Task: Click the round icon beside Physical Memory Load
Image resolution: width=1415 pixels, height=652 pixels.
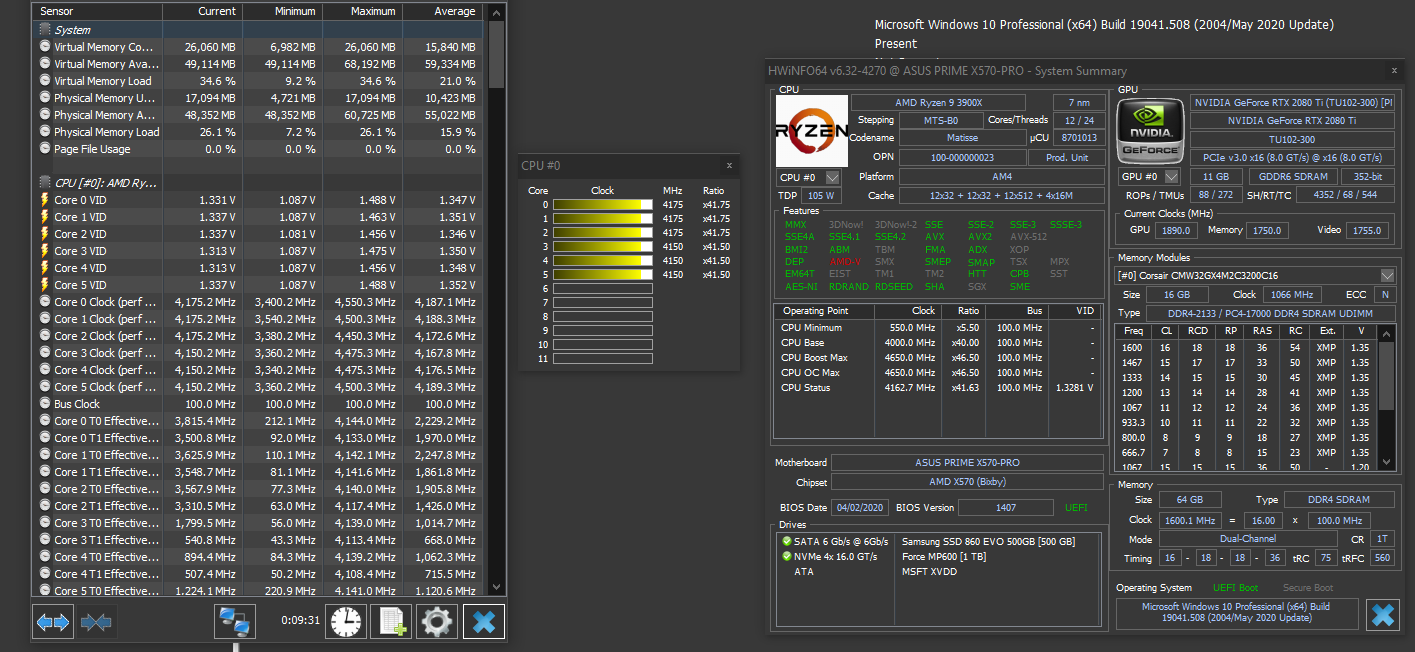Action: (x=45, y=132)
